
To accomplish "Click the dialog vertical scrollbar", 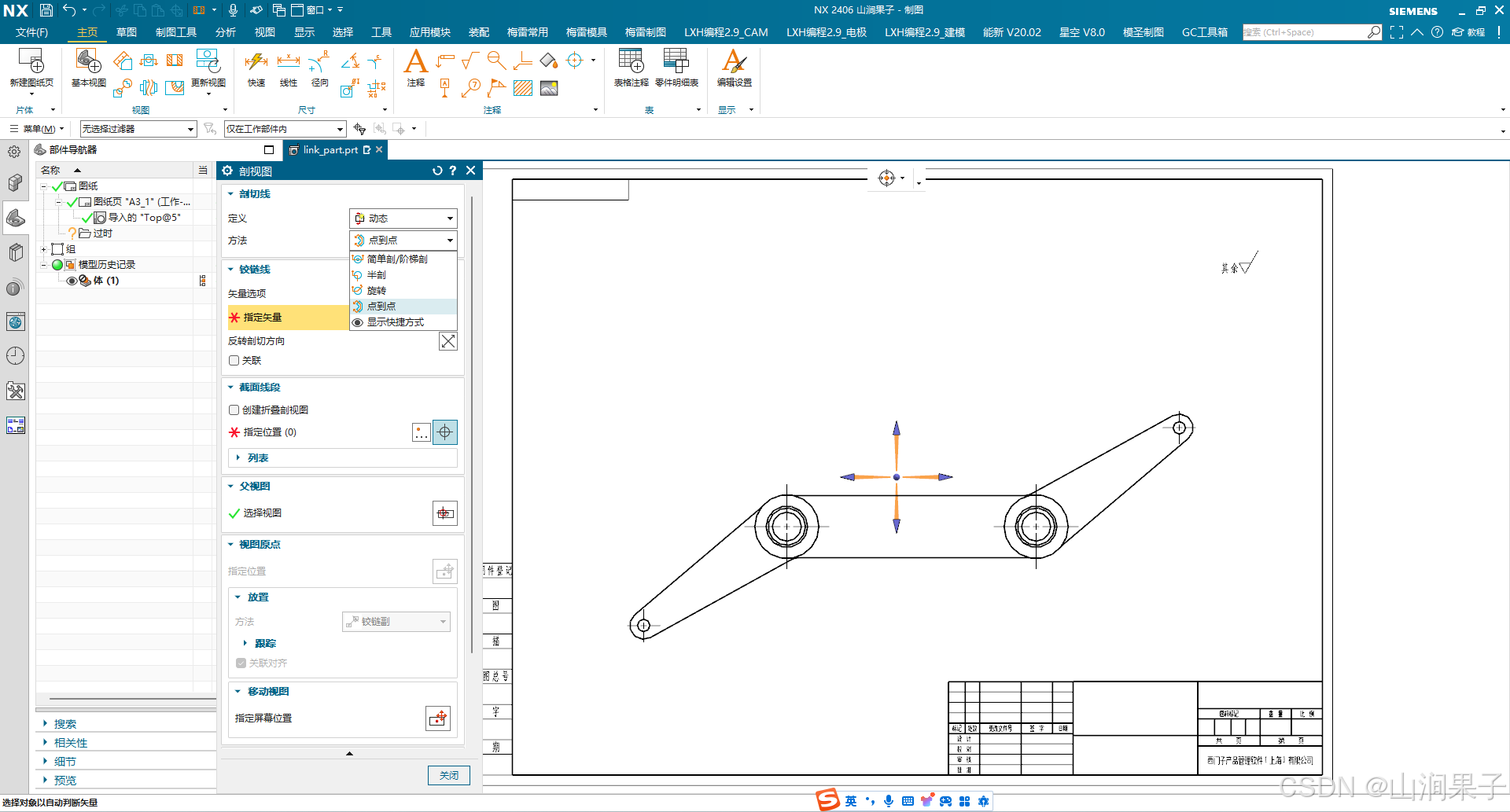I will point(471,424).
